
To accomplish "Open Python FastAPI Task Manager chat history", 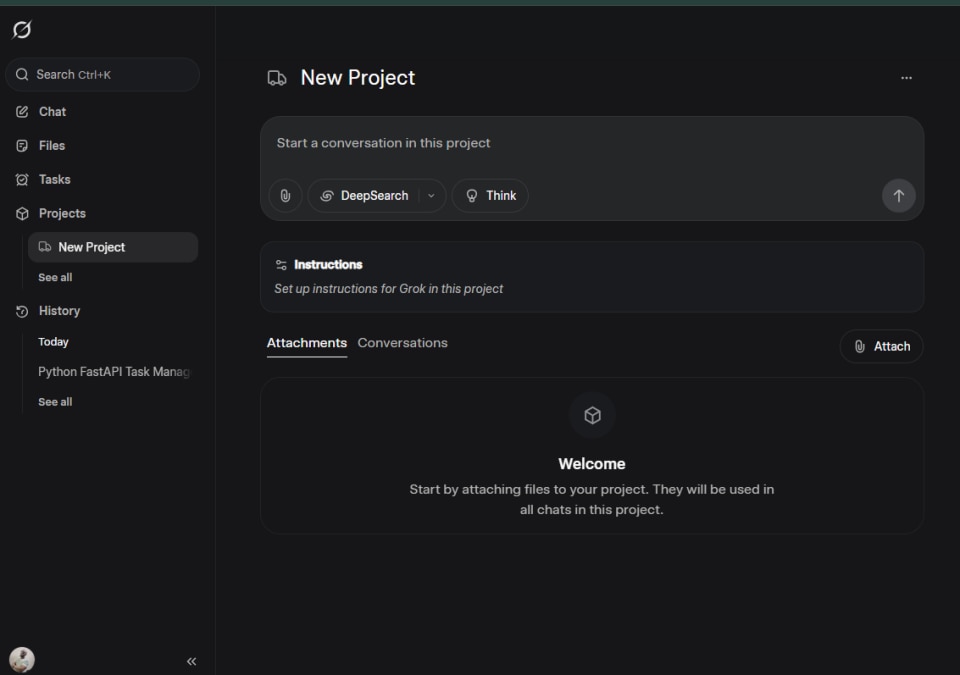I will tap(113, 372).
